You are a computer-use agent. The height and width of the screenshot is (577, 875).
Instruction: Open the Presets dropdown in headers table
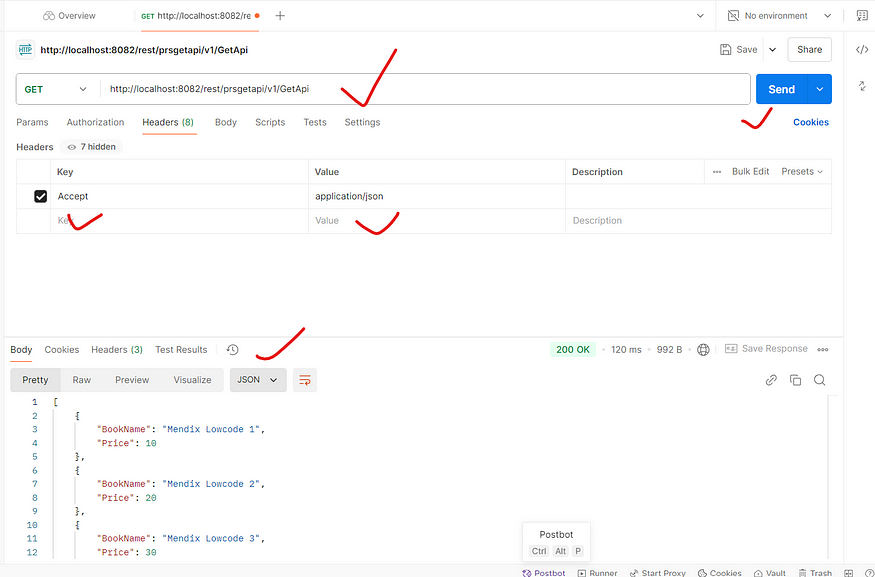(x=802, y=172)
